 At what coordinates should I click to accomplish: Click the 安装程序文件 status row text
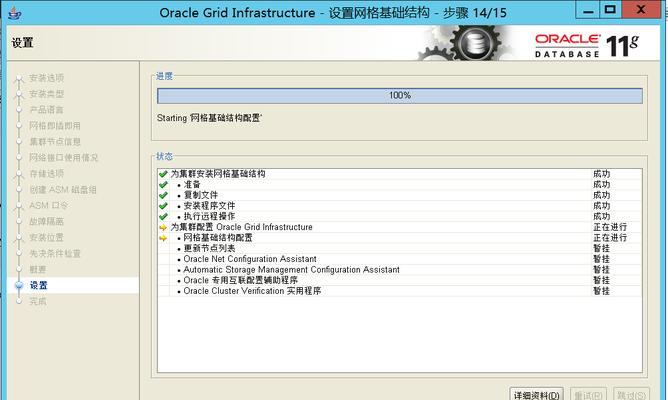coord(209,206)
